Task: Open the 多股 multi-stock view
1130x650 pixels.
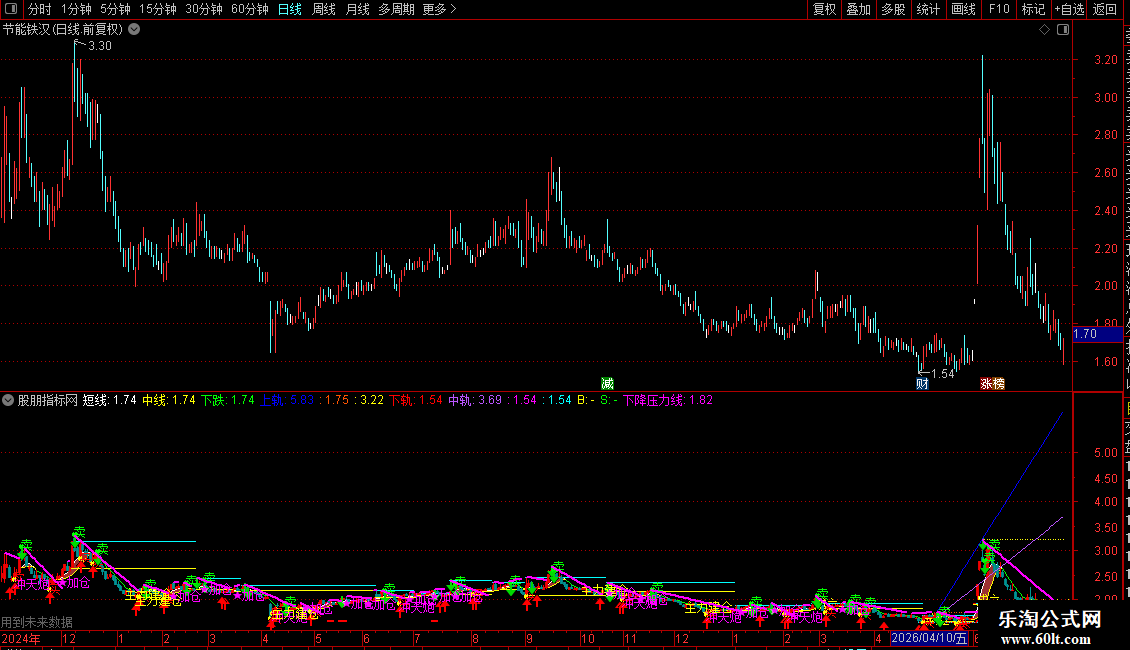Action: pyautogui.click(x=894, y=9)
